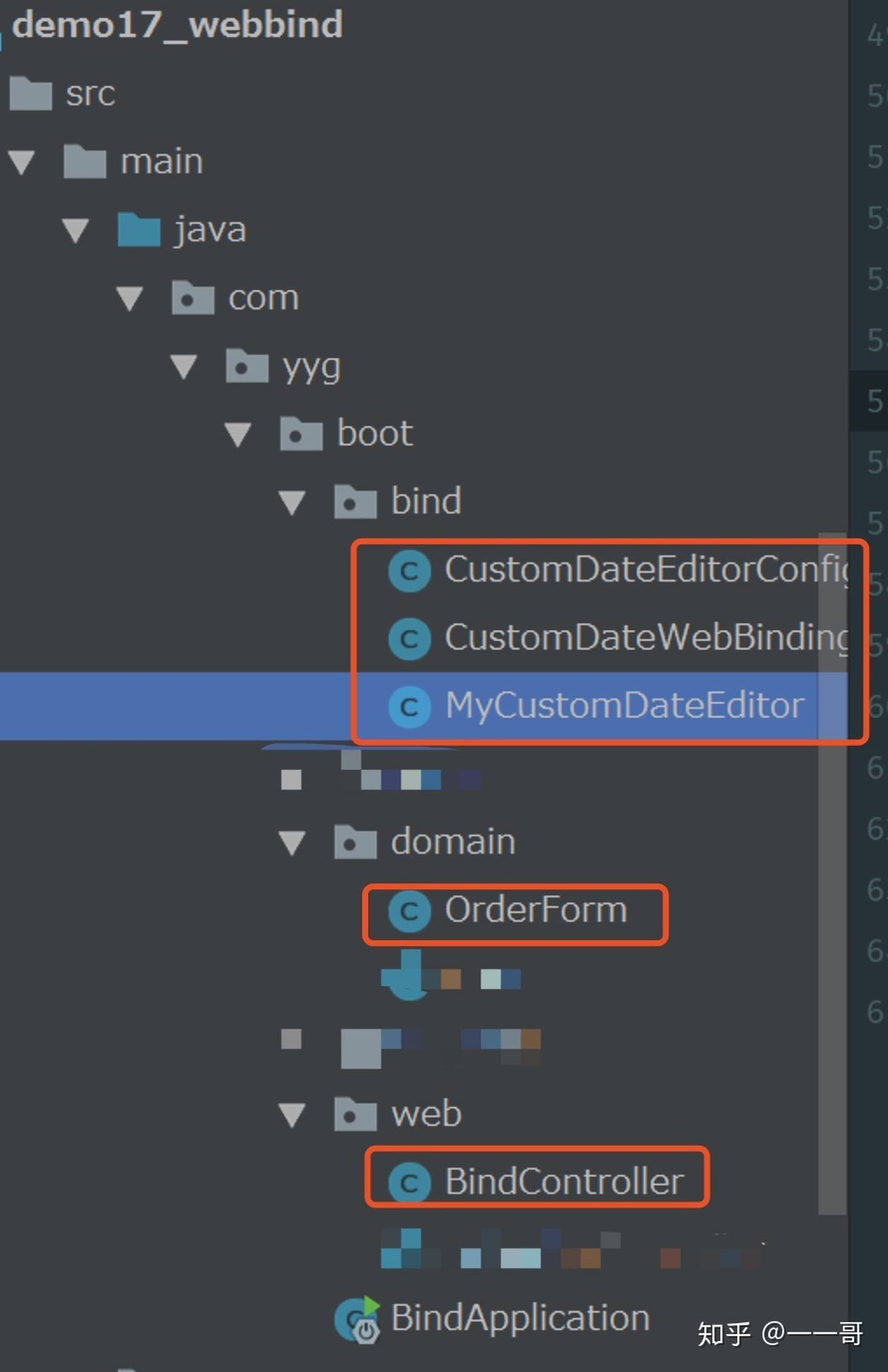Image resolution: width=888 pixels, height=1372 pixels.
Task: Click class icon of MyCustomDateEditor
Action: [409, 707]
